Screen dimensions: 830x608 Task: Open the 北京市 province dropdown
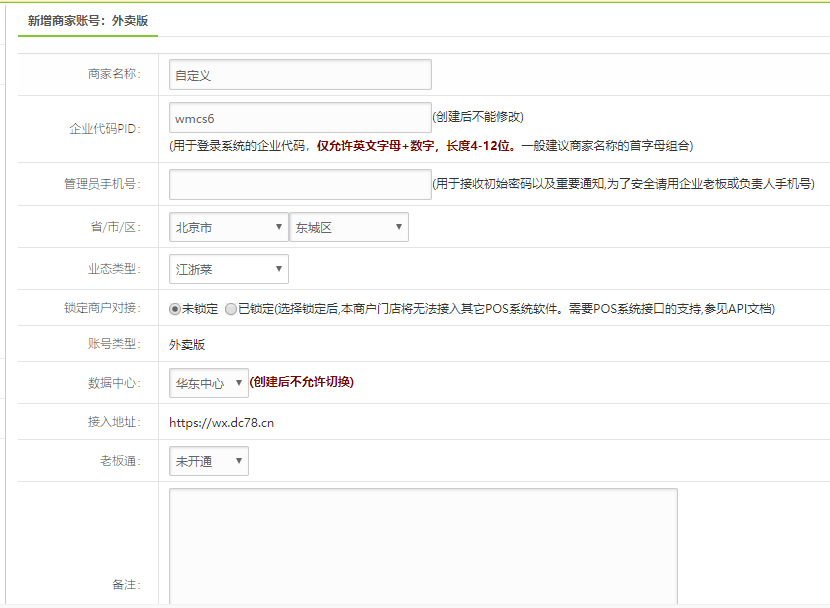[228, 228]
